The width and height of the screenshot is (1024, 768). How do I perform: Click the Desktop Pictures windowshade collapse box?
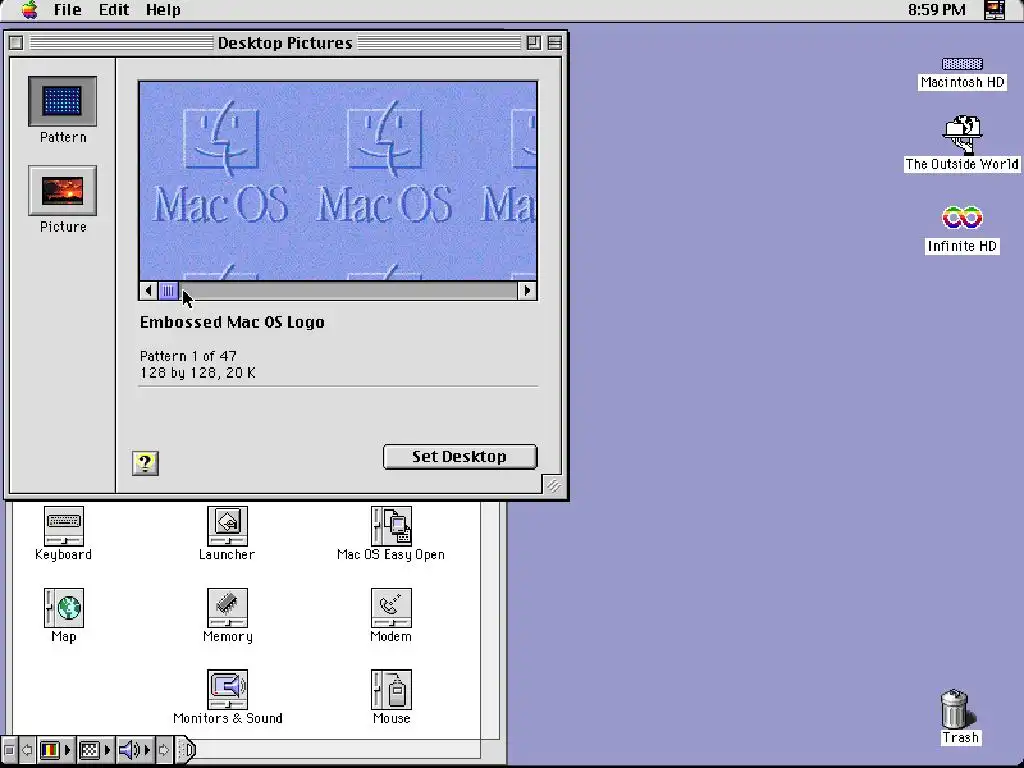(554, 43)
